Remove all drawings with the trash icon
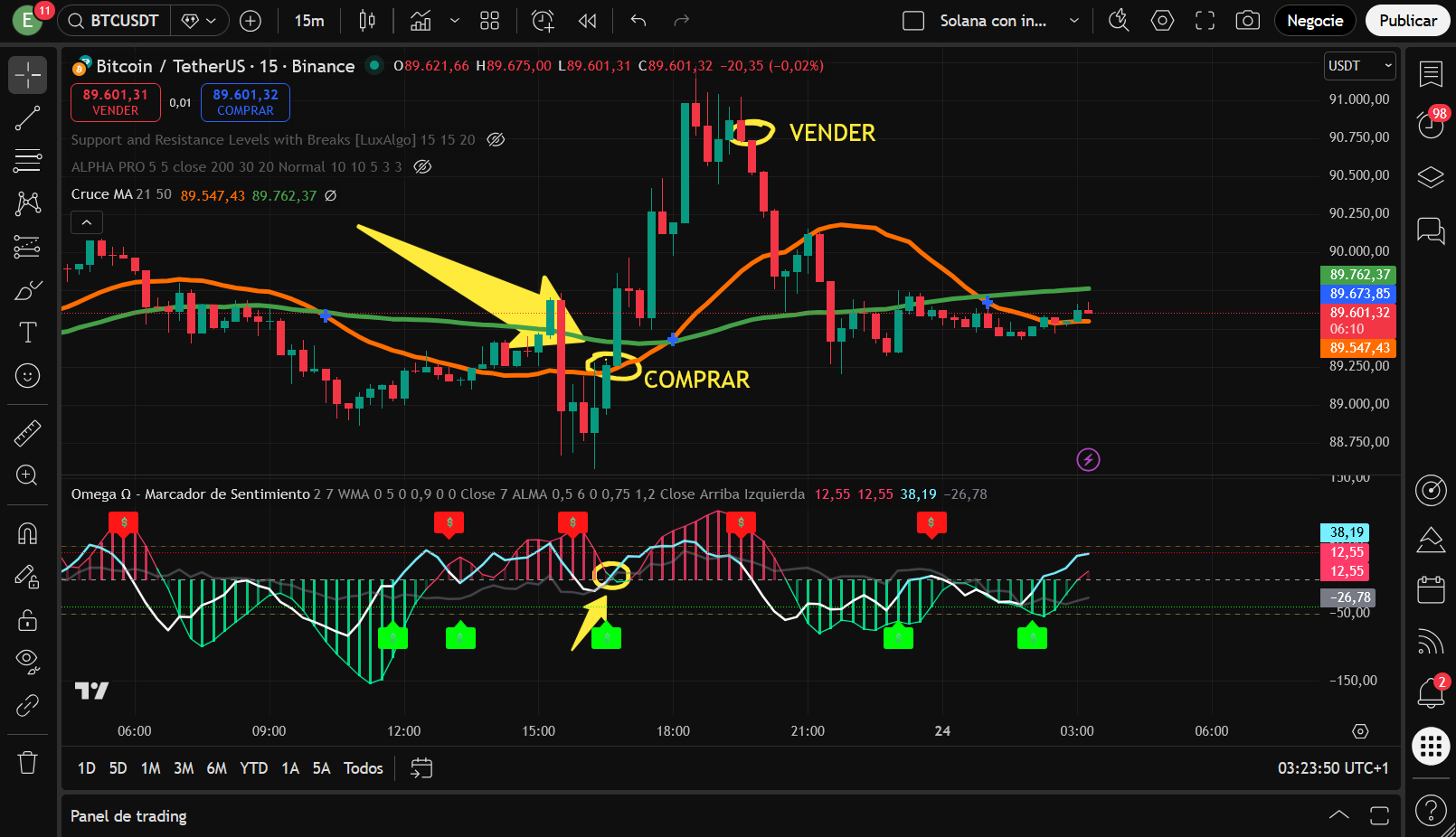 [x=27, y=763]
